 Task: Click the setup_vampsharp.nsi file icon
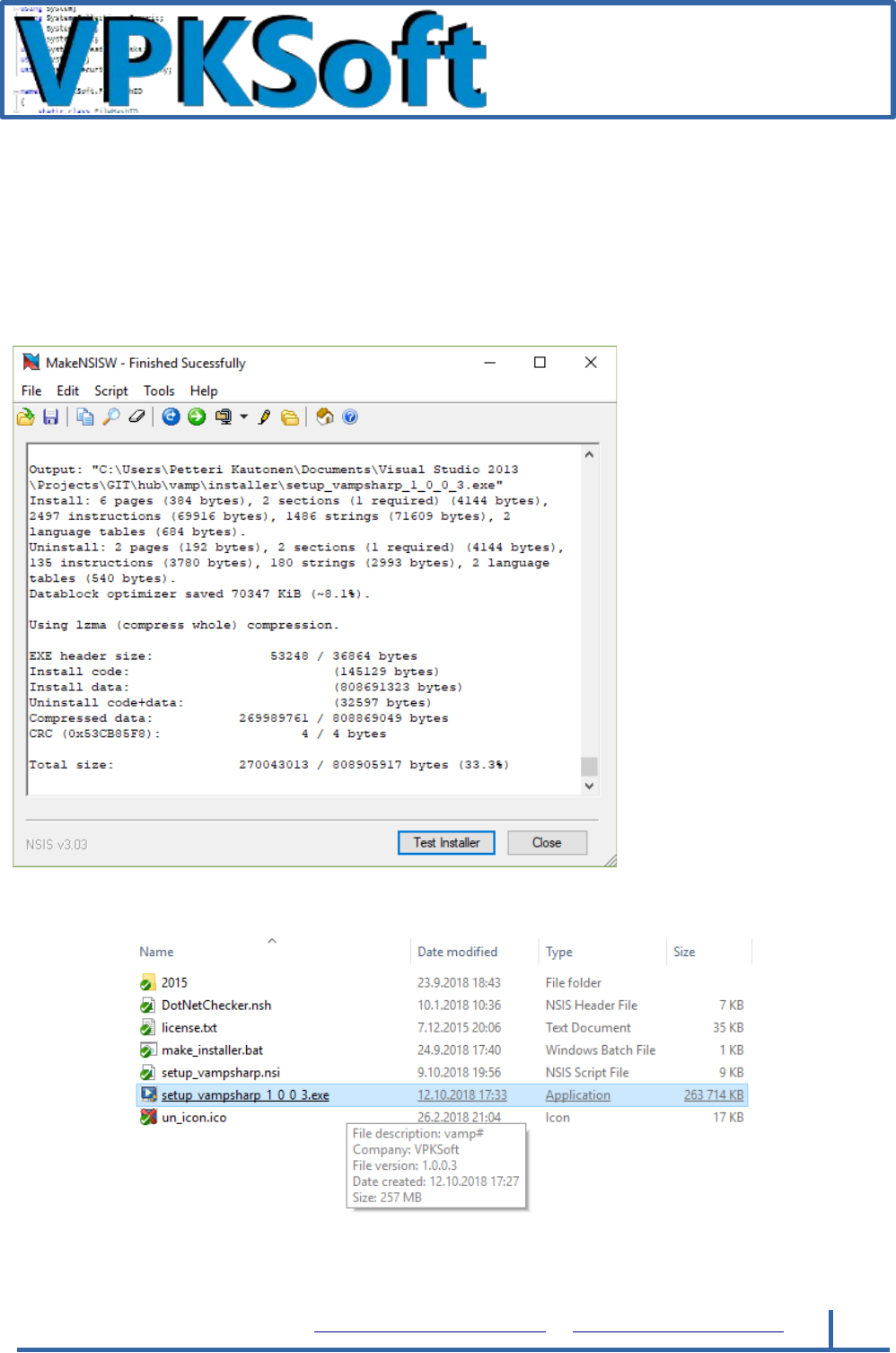point(148,1073)
